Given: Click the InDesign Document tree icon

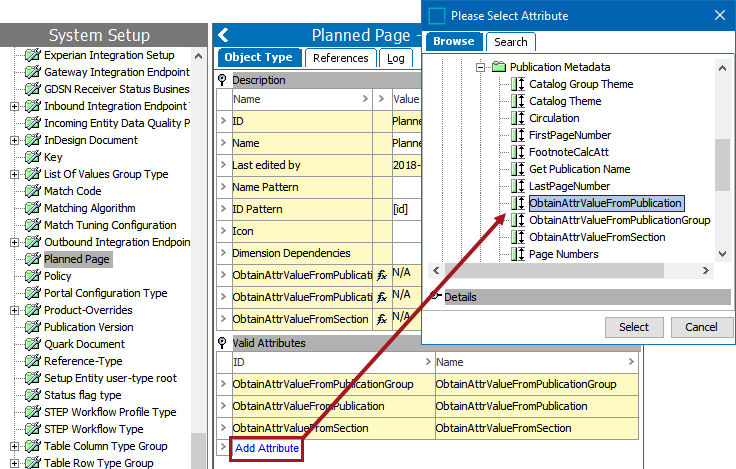Looking at the screenshot, I should pos(32,140).
